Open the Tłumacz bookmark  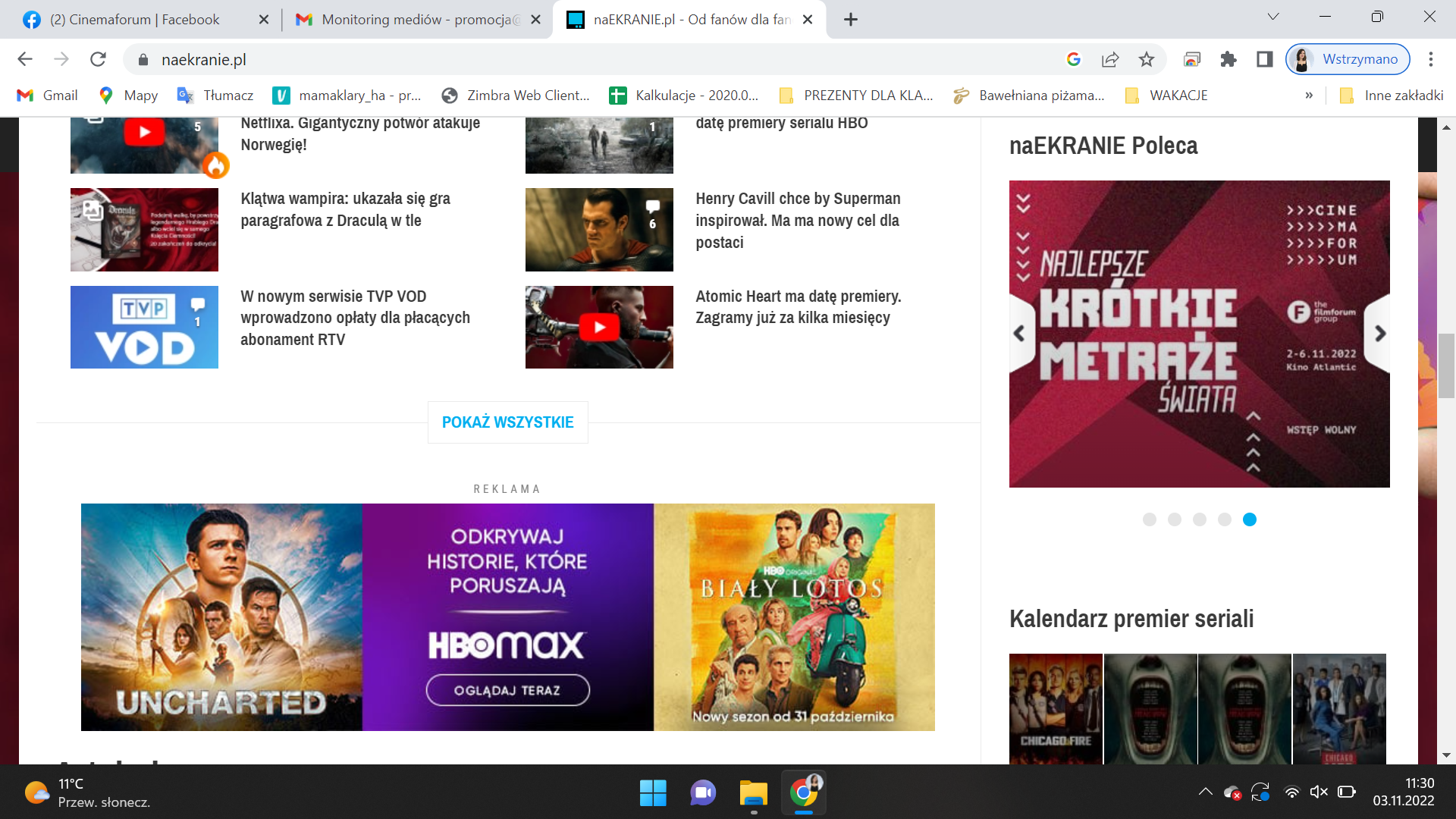pyautogui.click(x=215, y=96)
